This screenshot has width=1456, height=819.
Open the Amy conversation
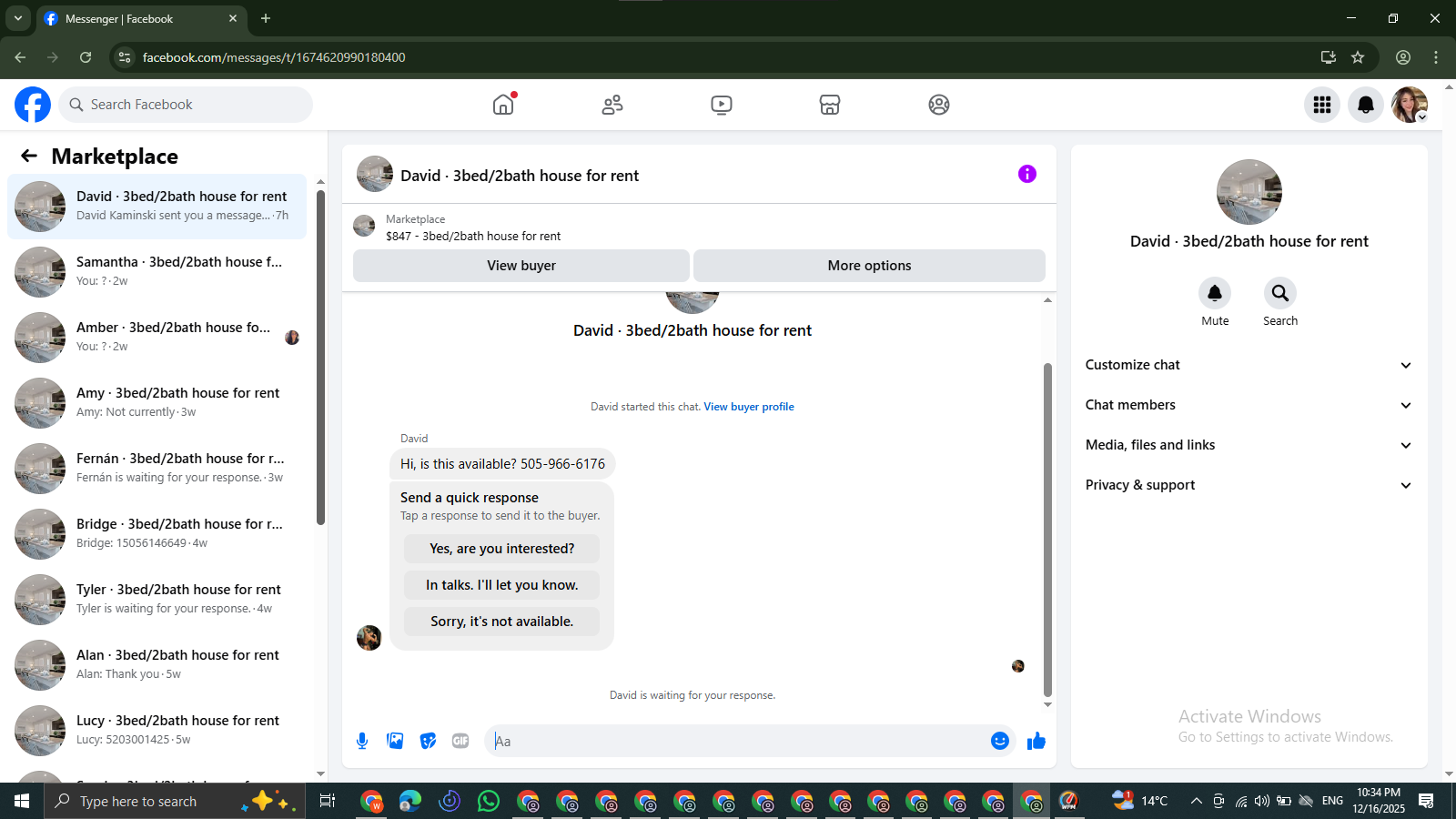click(x=157, y=403)
